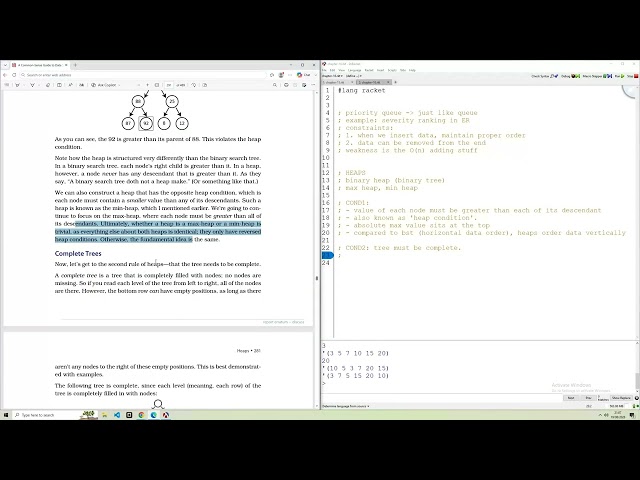This screenshot has height=480, width=640.
Task: Show hidden taskbar tray icons
Action: pos(600,415)
